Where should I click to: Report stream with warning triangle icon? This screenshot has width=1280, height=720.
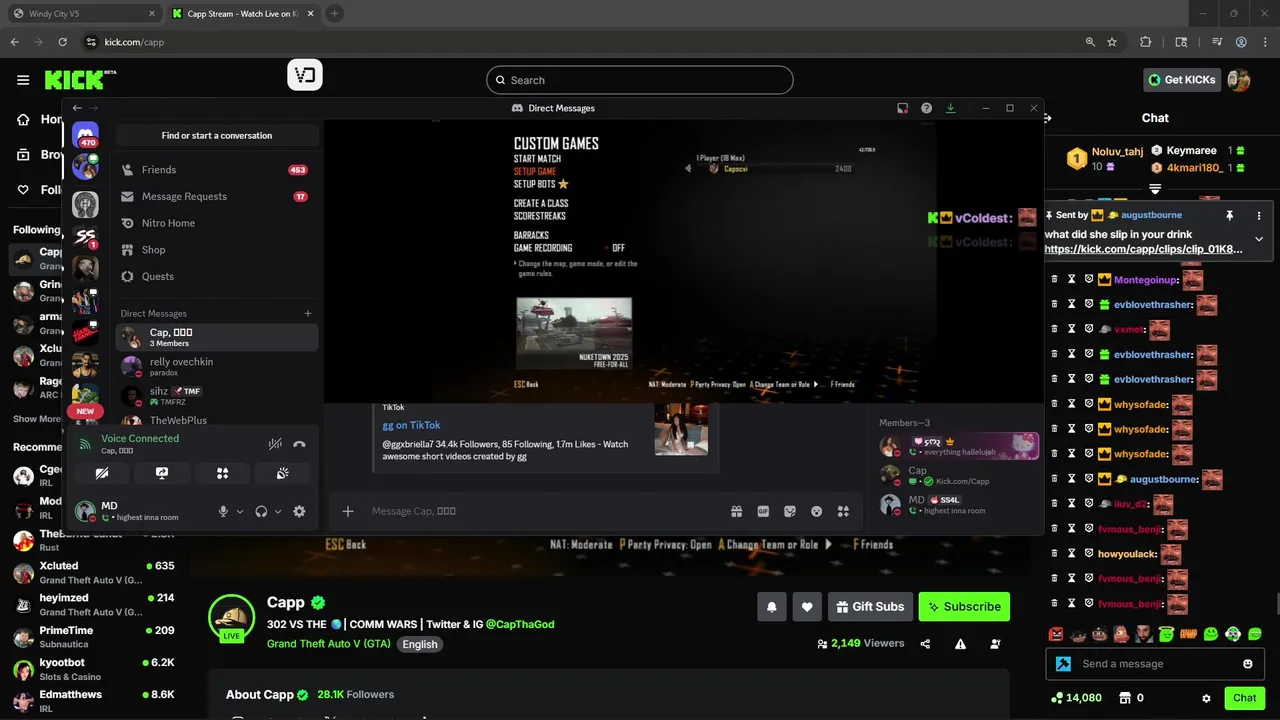click(960, 644)
